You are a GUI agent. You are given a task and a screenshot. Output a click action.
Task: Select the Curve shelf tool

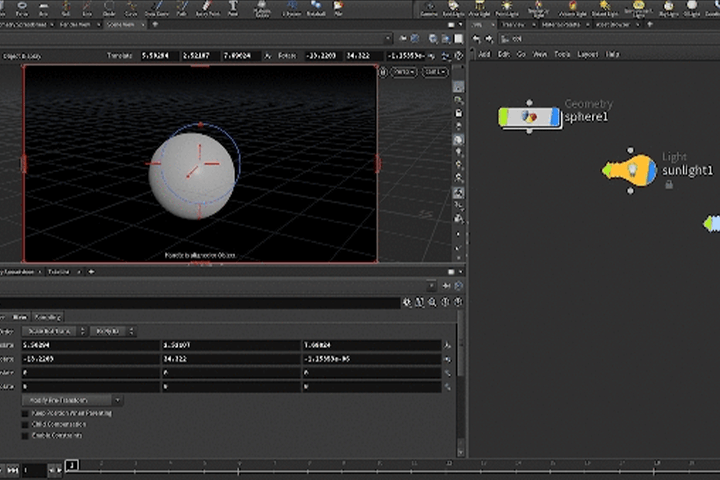tap(131, 8)
